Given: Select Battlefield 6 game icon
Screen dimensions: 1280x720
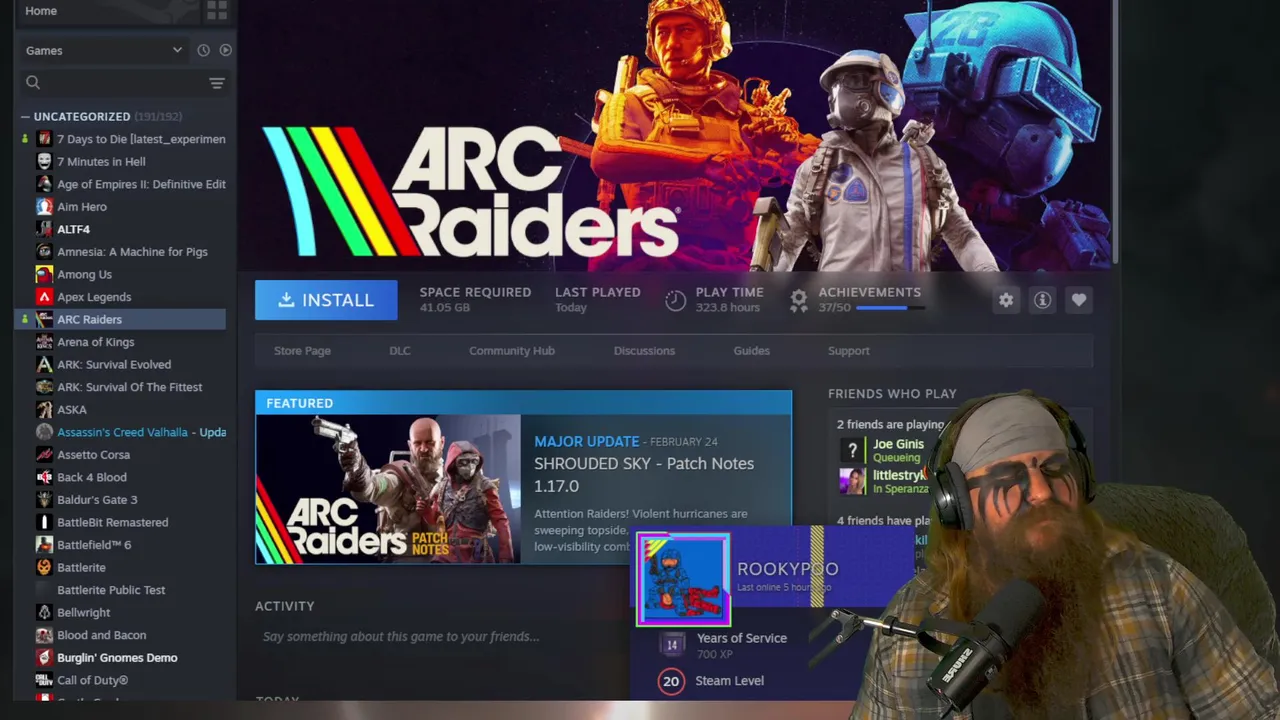Looking at the screenshot, I should 44,544.
